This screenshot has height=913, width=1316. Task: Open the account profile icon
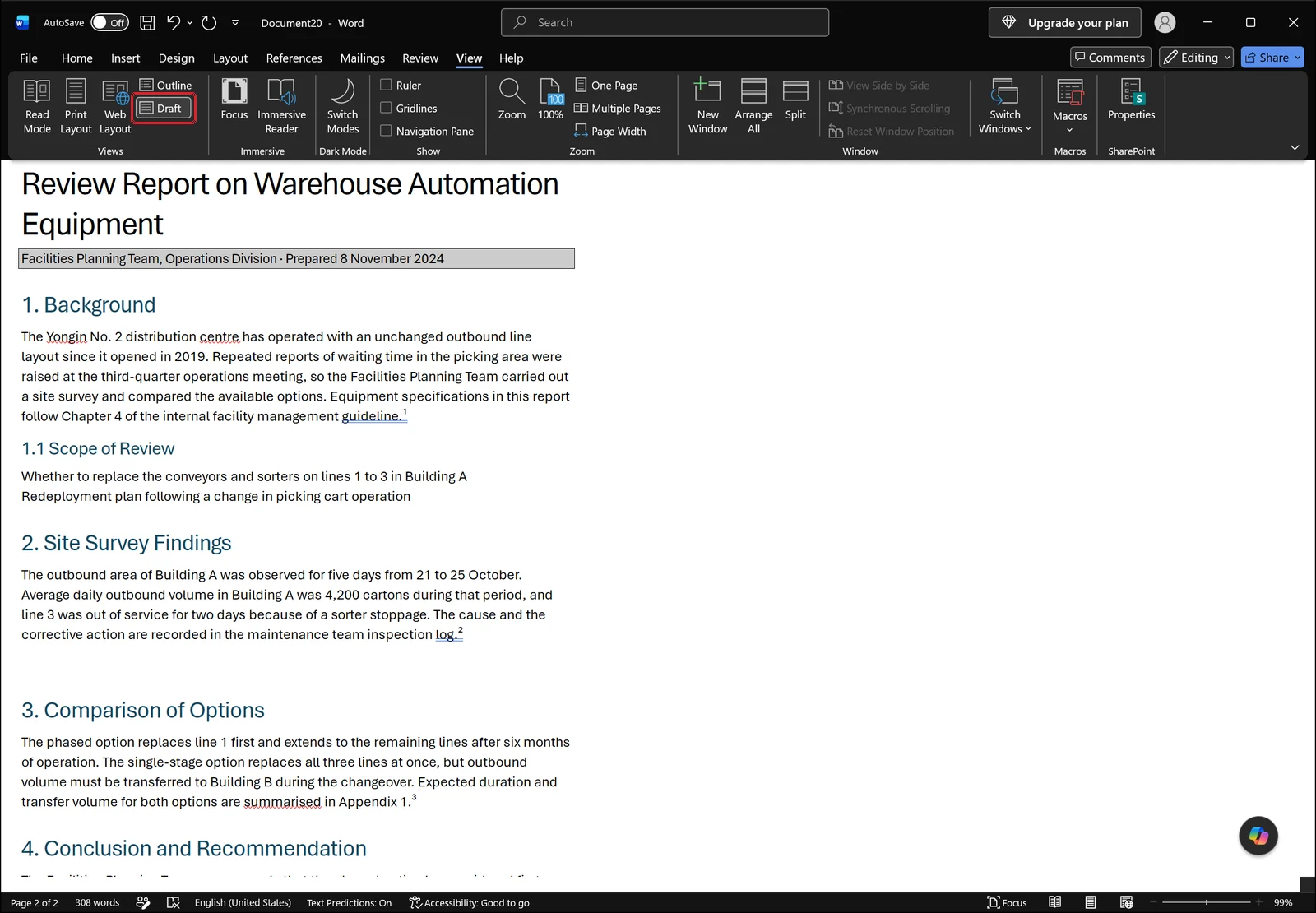[x=1165, y=23]
